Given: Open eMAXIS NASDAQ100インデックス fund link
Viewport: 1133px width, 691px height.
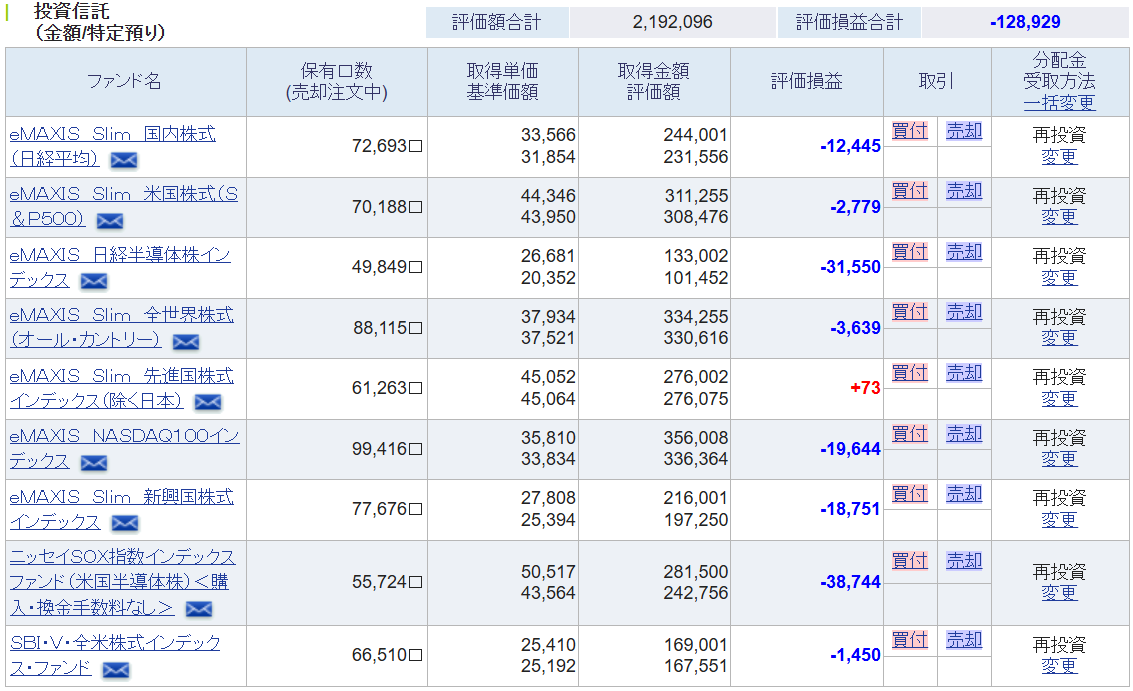Looking at the screenshot, I should click(124, 449).
